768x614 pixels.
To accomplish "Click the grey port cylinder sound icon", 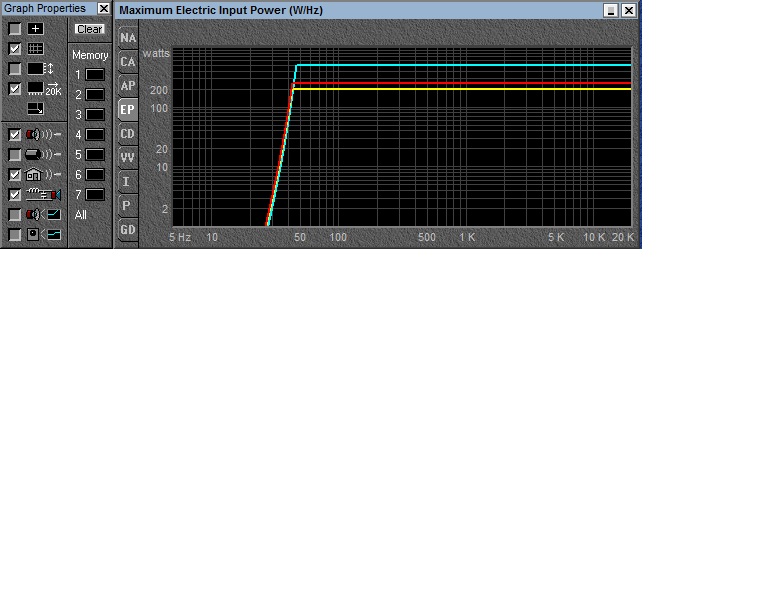I will (44, 154).
